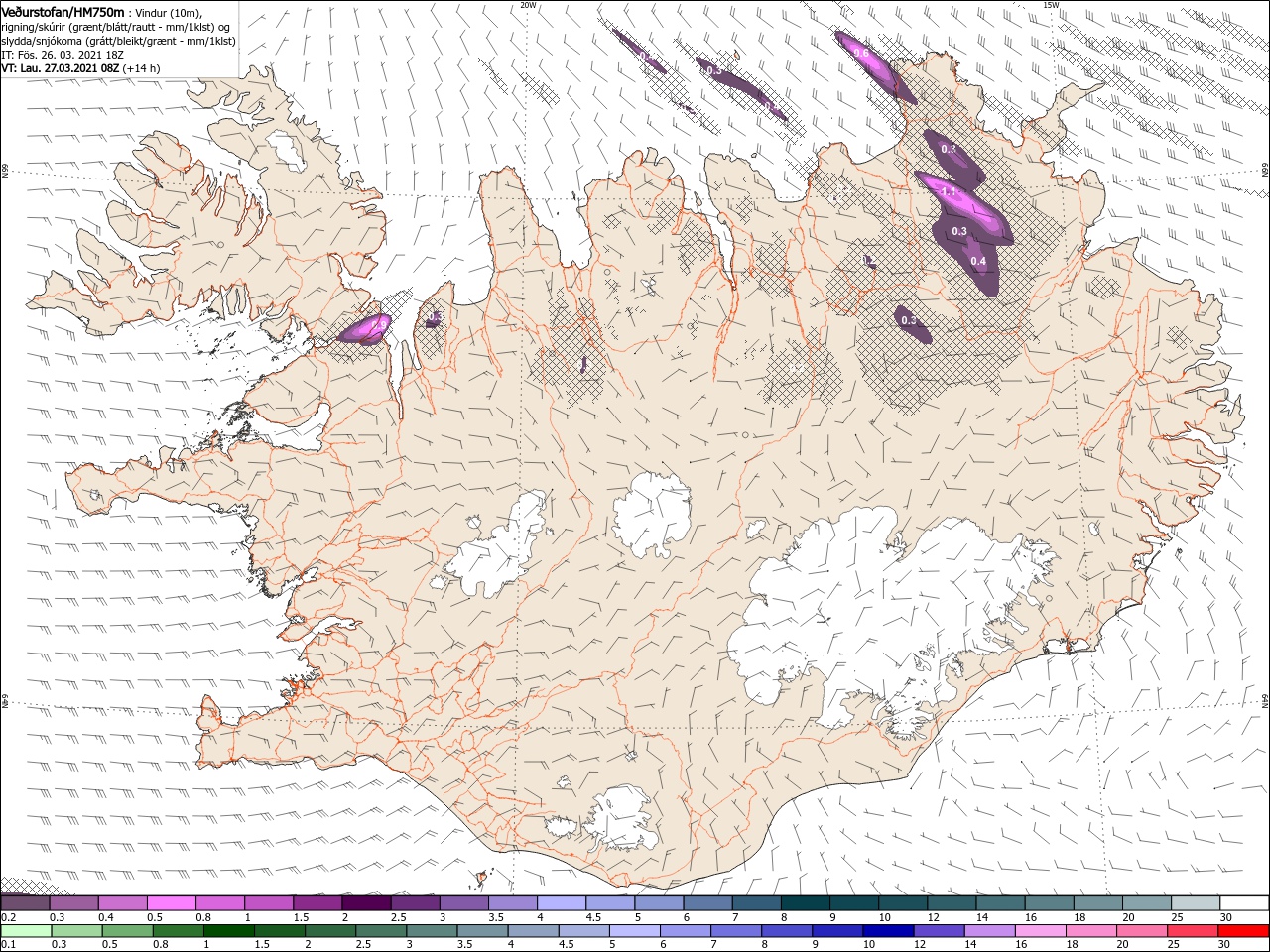Click the "15W" longitude label at top

pos(1051,5)
